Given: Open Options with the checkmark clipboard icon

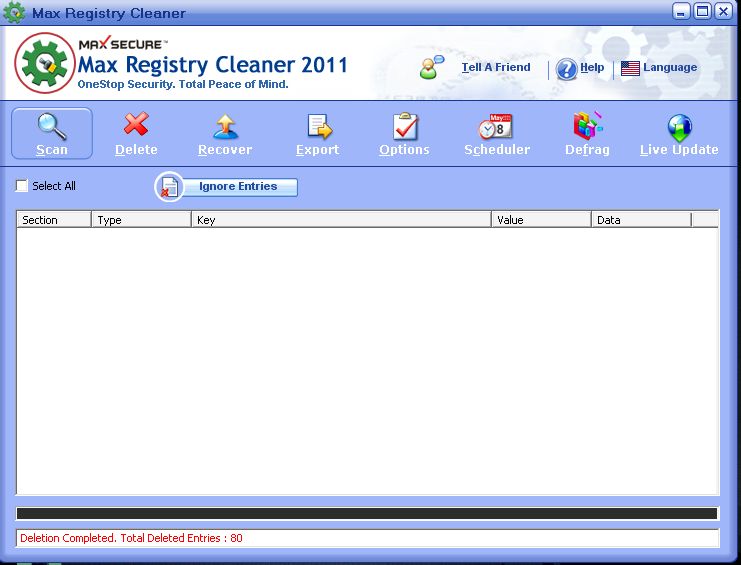Looking at the screenshot, I should coord(405,126).
